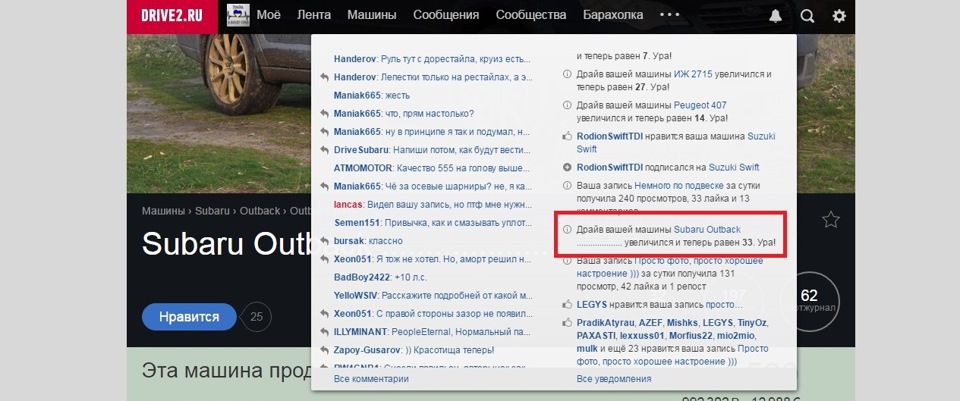The width and height of the screenshot is (960, 401).
Task: Open the ИЖ 2715 car link
Action: (693, 74)
